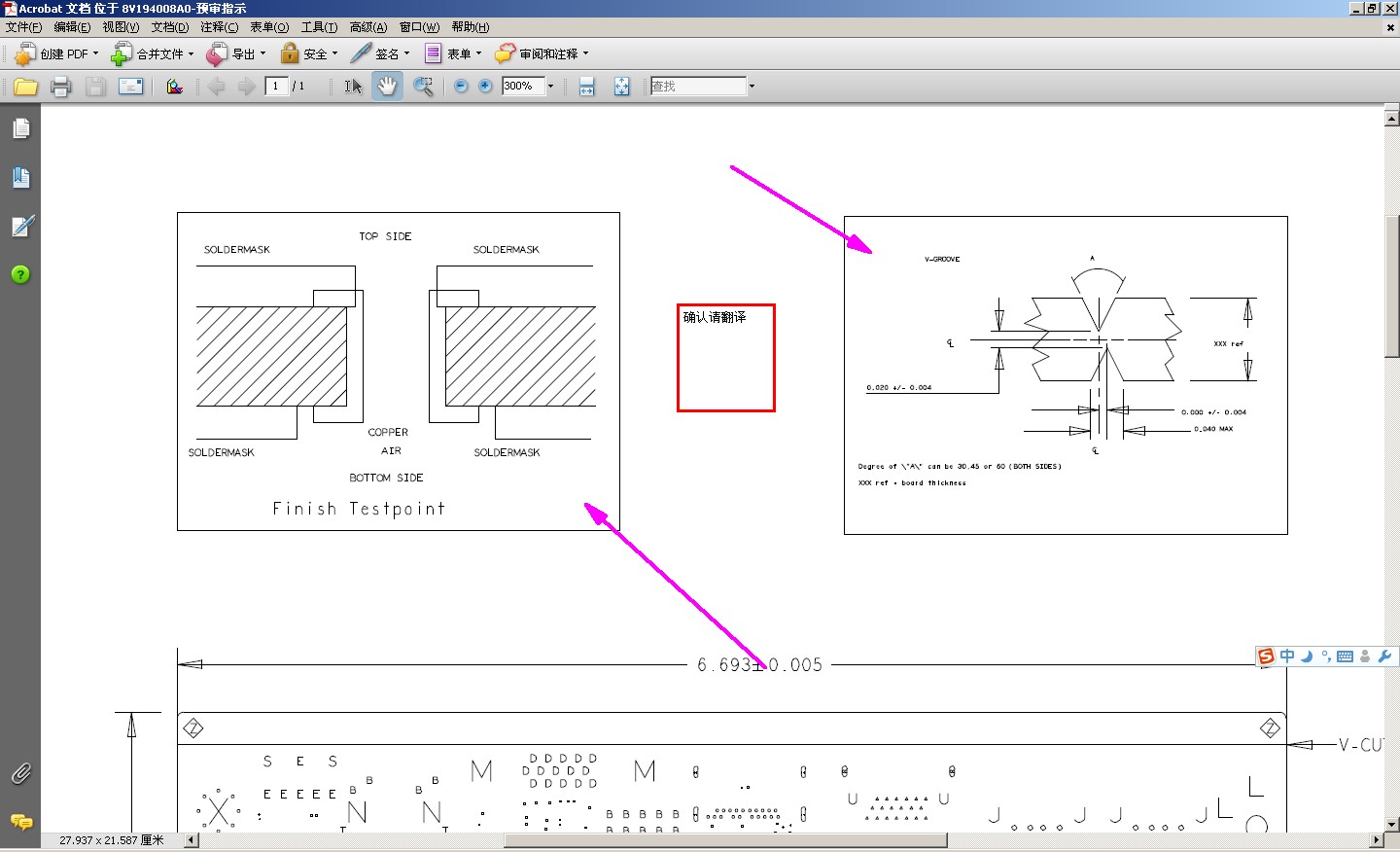Expand the 300% zoom level dropdown

coord(550,86)
